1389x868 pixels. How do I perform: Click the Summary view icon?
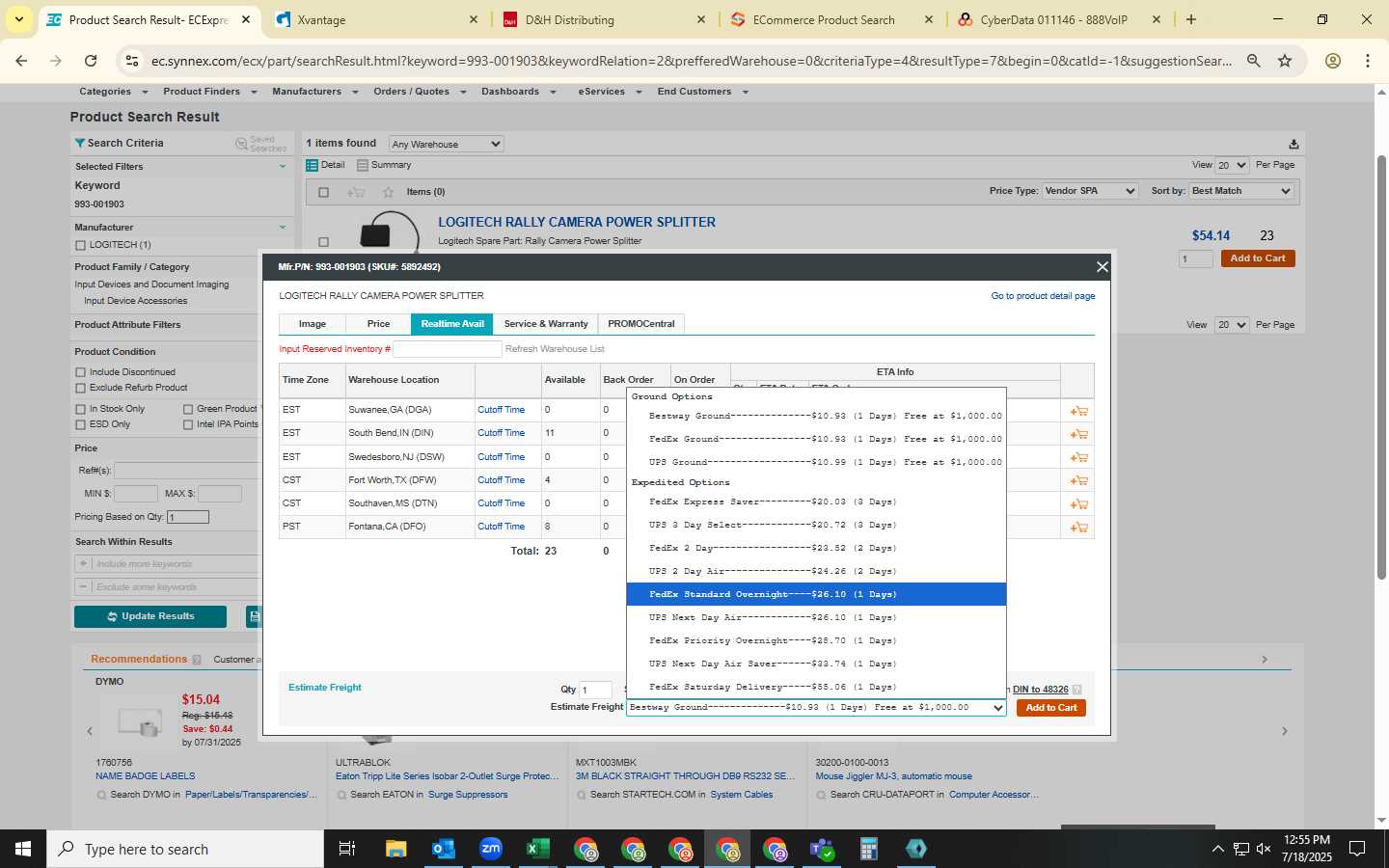tap(363, 165)
